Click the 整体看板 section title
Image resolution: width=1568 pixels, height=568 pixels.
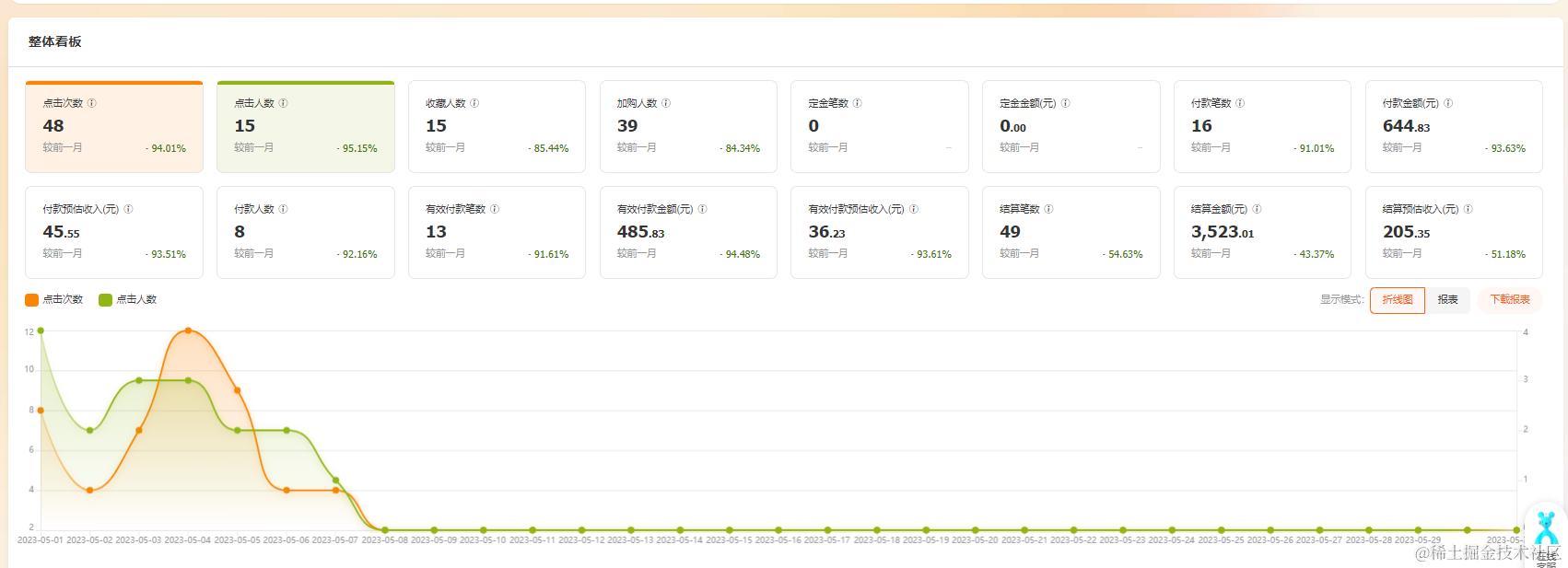(54, 41)
